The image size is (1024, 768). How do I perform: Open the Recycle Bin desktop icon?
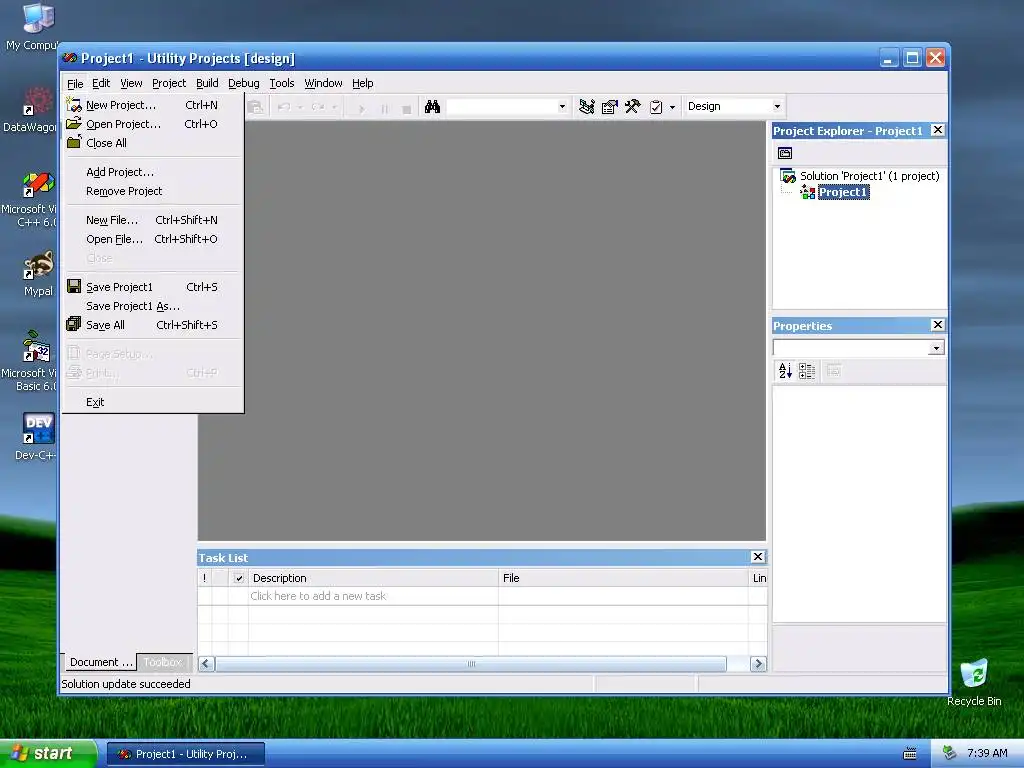tap(974, 683)
